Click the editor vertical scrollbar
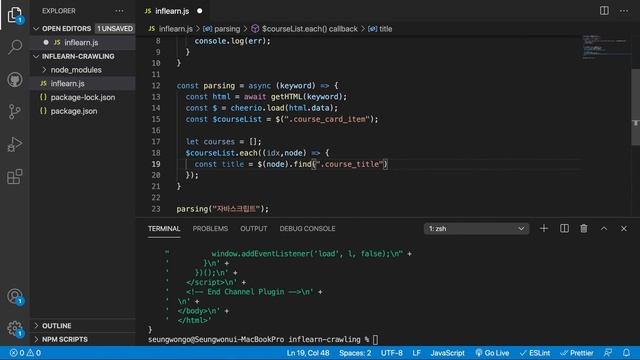 pyautogui.click(x=635, y=107)
